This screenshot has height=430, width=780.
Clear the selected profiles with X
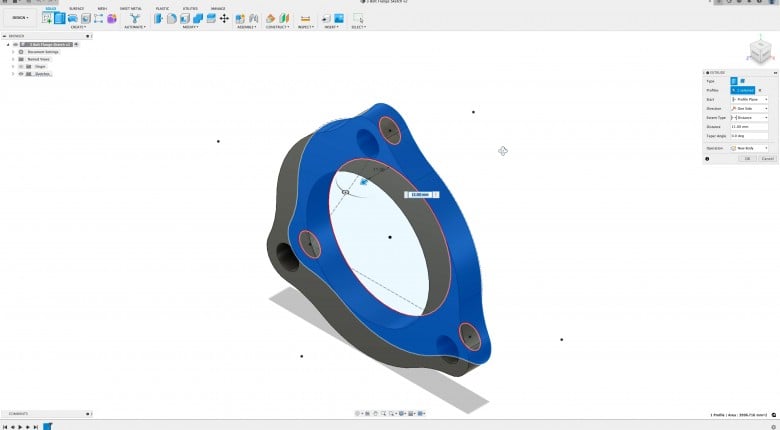[760, 90]
